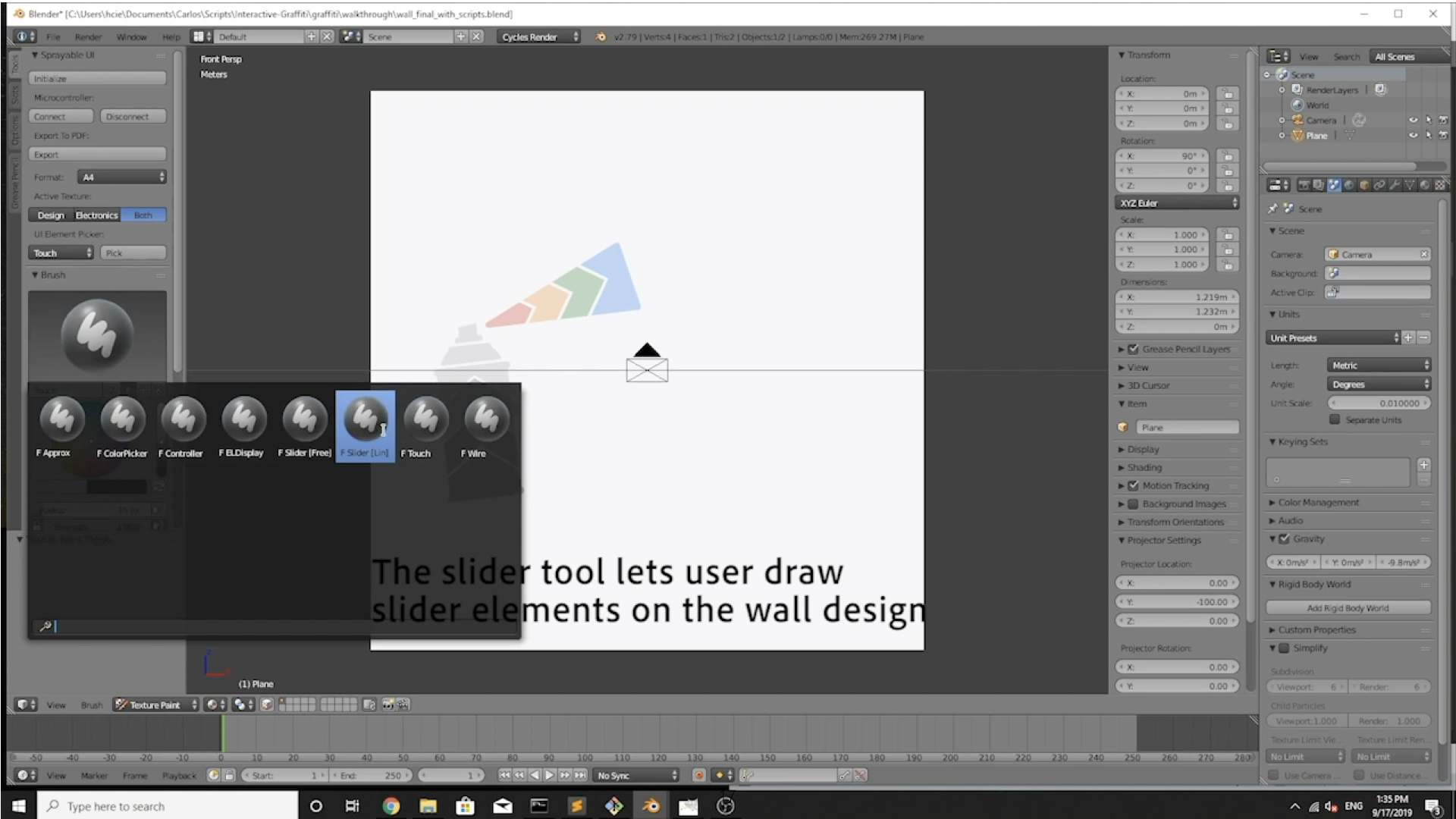Open the Object properties cube icon
Screen dimensions: 1456x819
click(x=1364, y=185)
